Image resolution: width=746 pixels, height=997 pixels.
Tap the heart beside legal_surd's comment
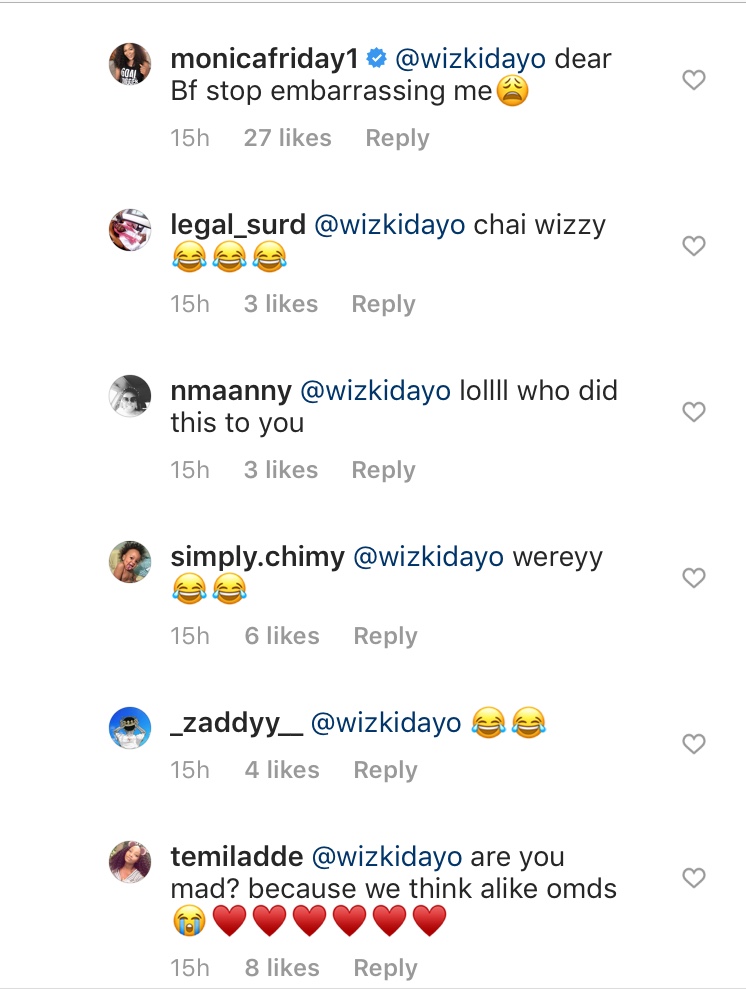click(694, 246)
